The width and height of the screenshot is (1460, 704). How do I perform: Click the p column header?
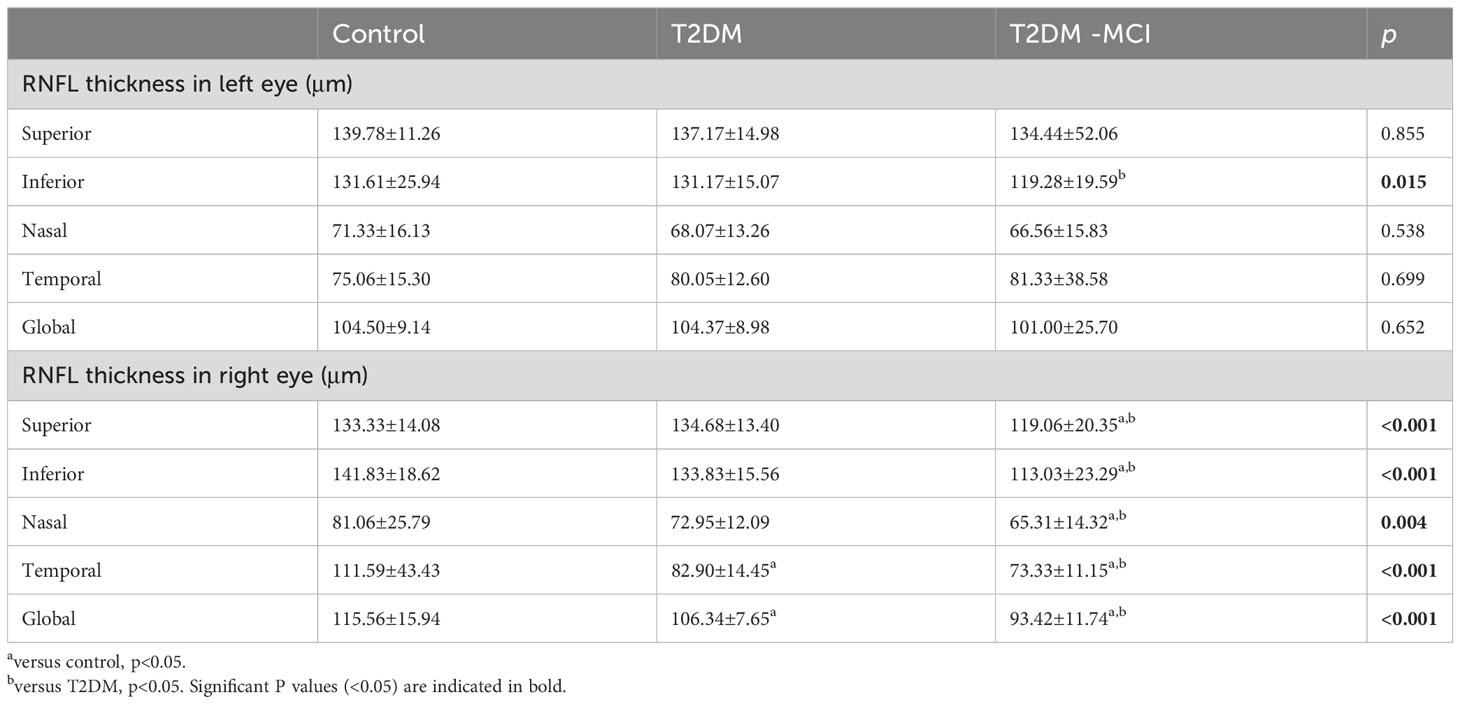coord(1386,35)
